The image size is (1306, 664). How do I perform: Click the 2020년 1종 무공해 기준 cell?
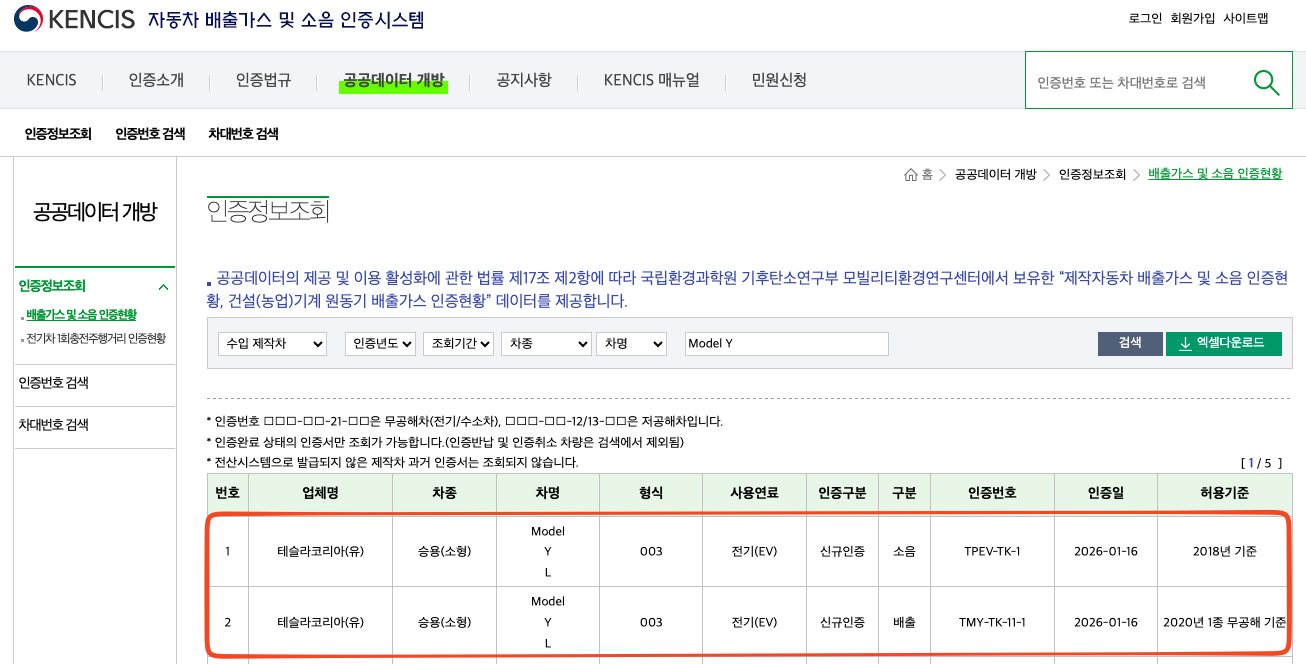(x=1225, y=622)
